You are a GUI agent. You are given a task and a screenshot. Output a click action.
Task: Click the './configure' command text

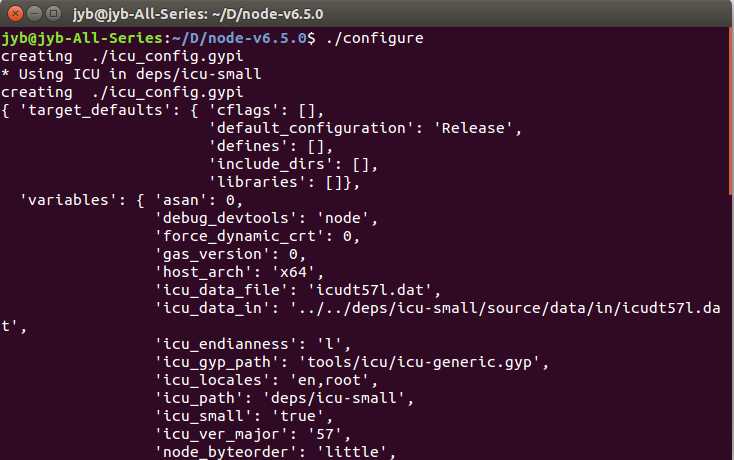coord(374,38)
